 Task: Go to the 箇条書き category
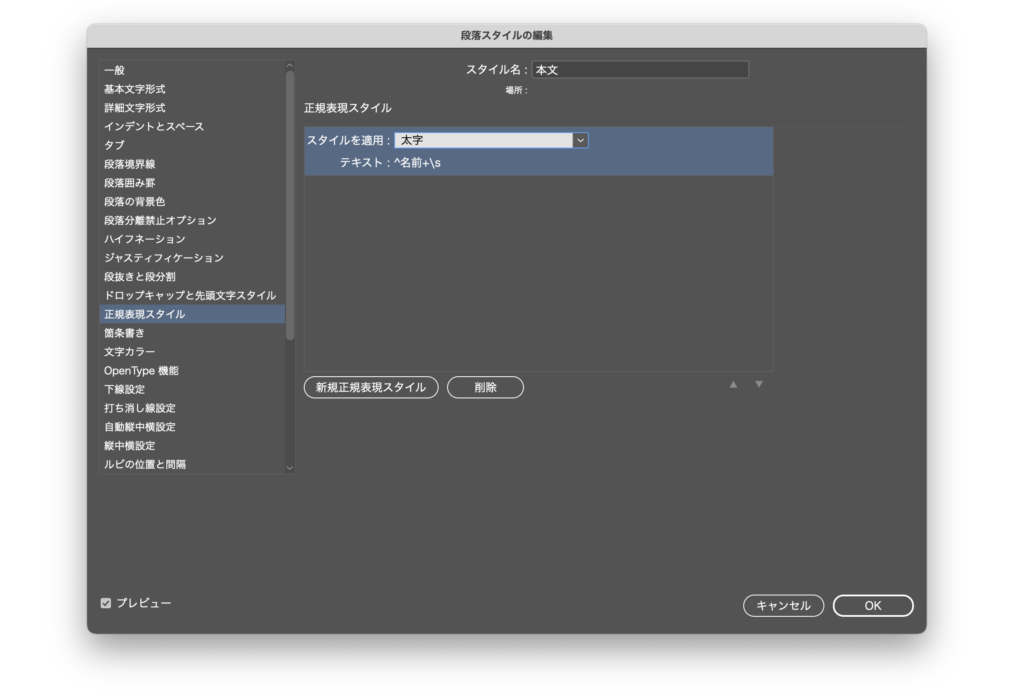click(124, 333)
